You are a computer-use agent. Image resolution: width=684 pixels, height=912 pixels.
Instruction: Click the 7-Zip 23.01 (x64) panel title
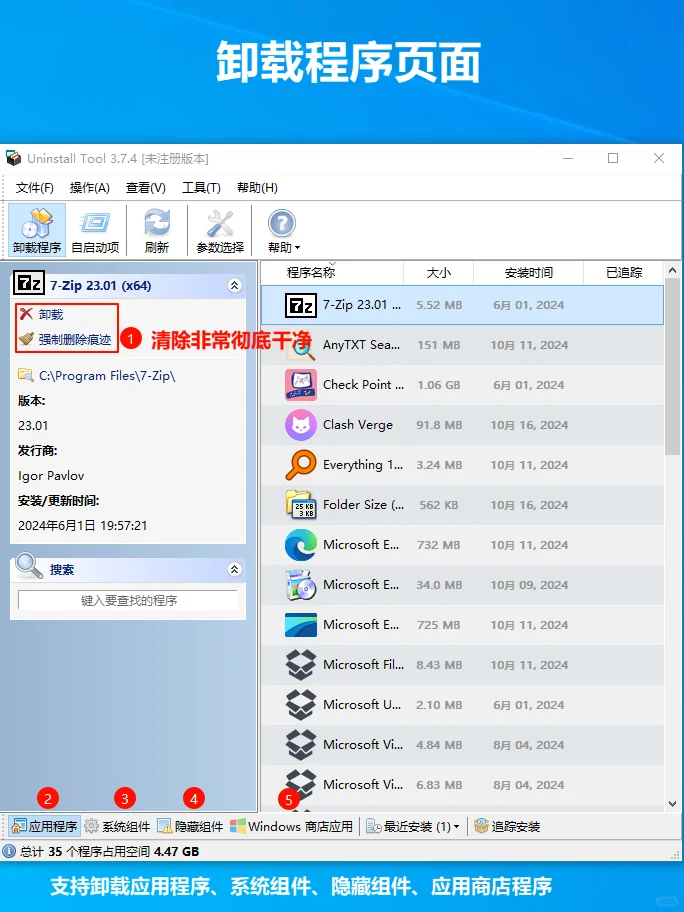point(101,286)
